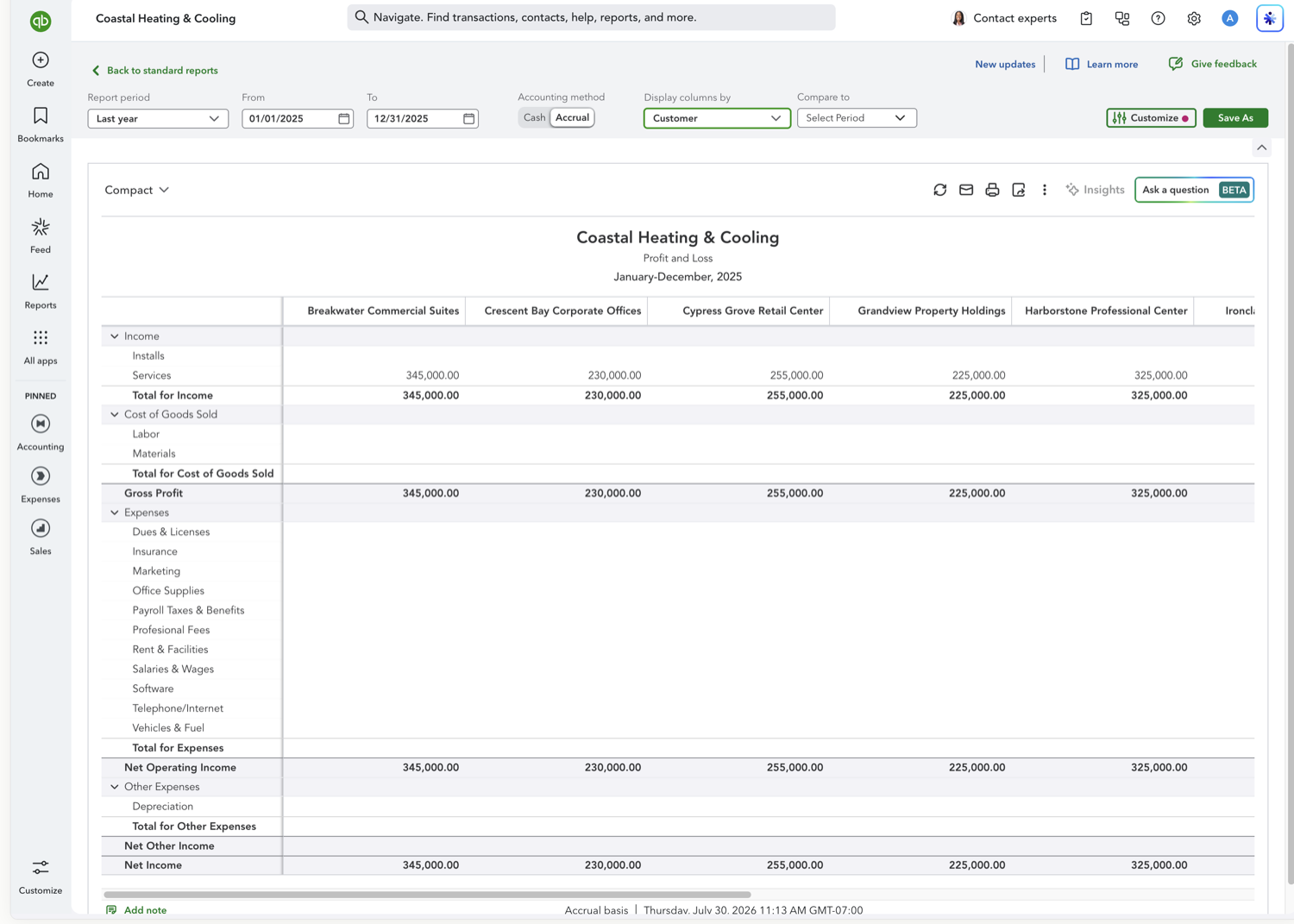
Task: Open the Settings gear icon
Action: point(1194,18)
